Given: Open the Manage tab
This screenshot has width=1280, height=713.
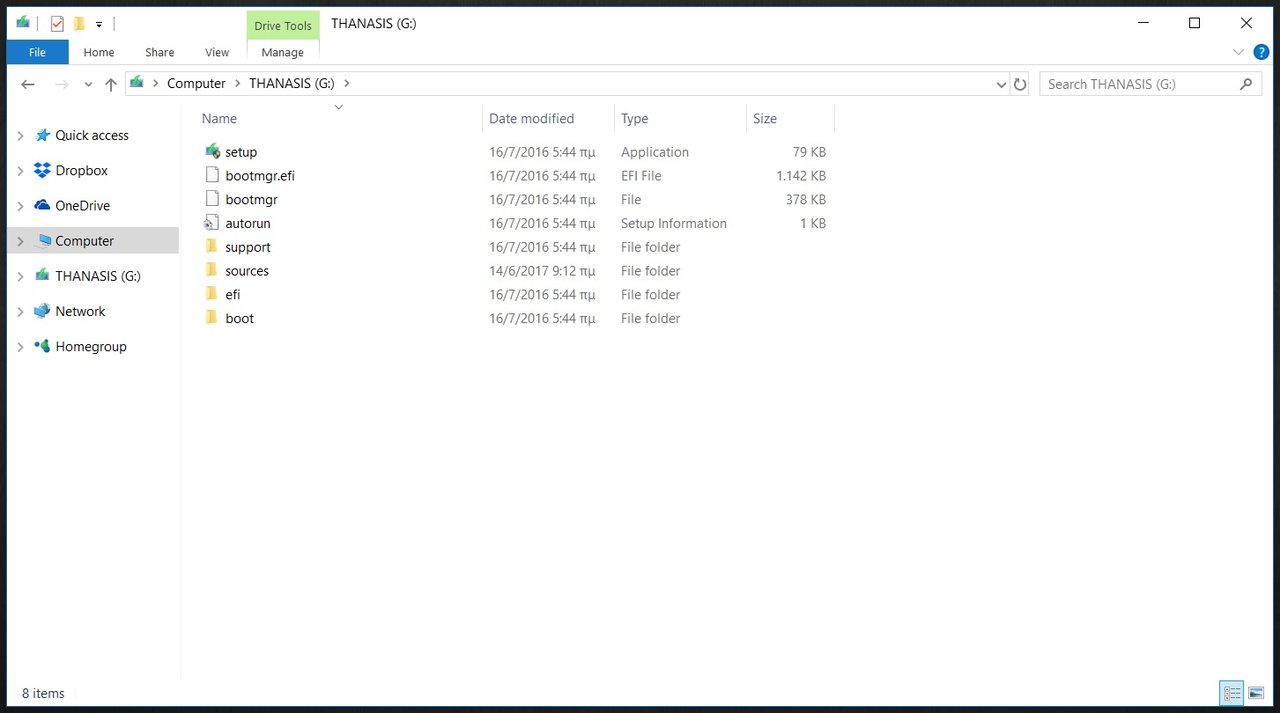Looking at the screenshot, I should [283, 52].
